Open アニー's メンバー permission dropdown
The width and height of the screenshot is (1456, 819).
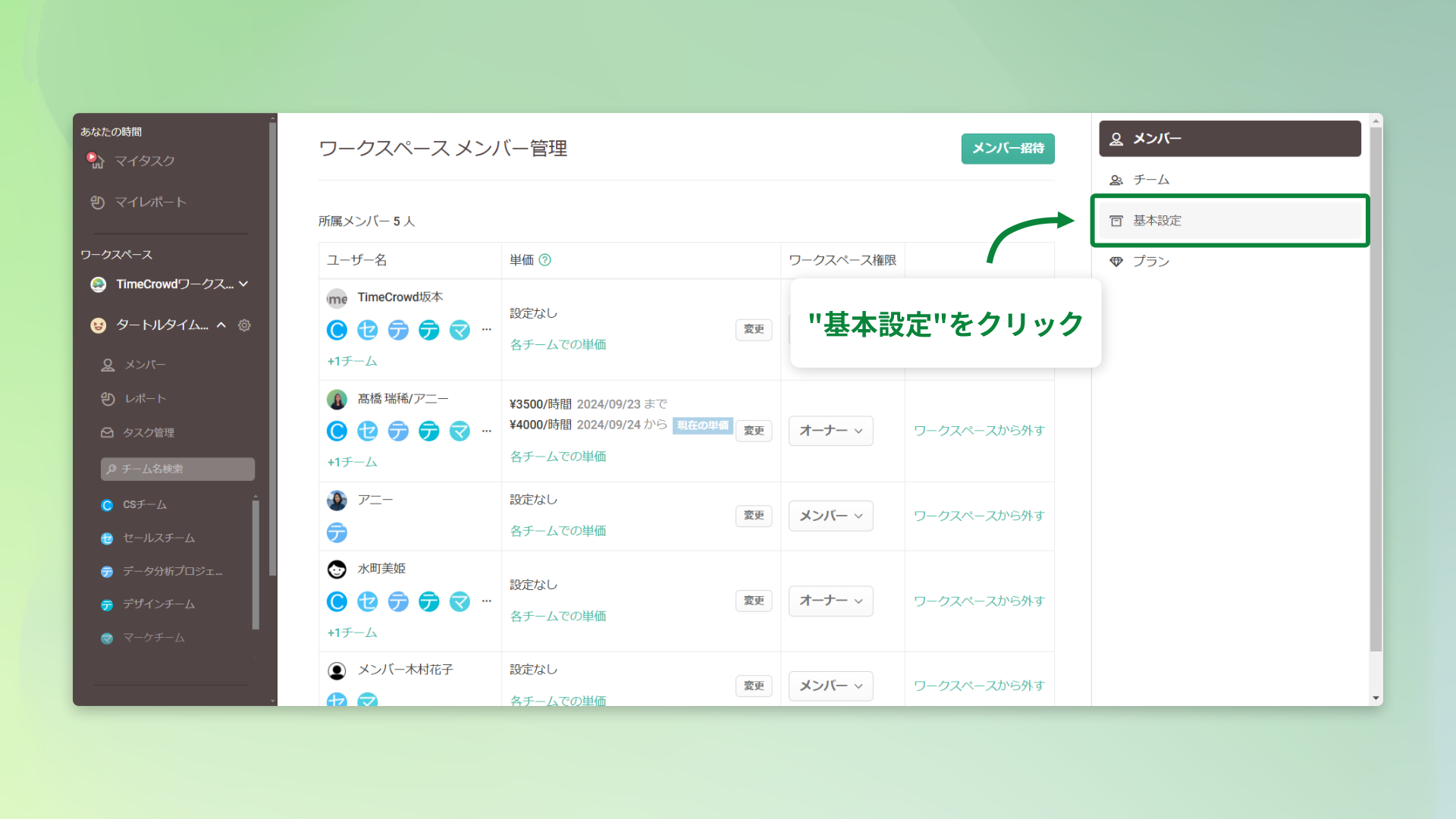(830, 516)
